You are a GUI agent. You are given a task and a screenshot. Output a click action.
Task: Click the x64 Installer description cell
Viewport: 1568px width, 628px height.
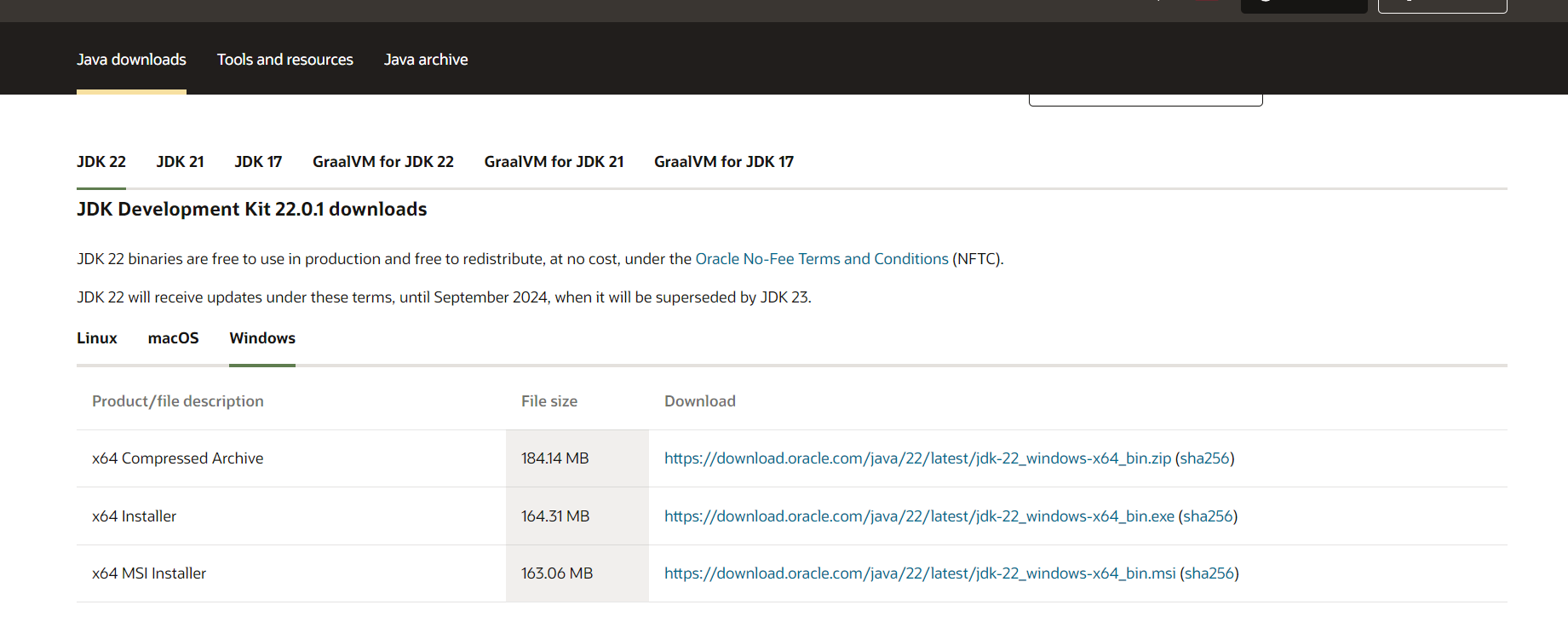point(291,516)
